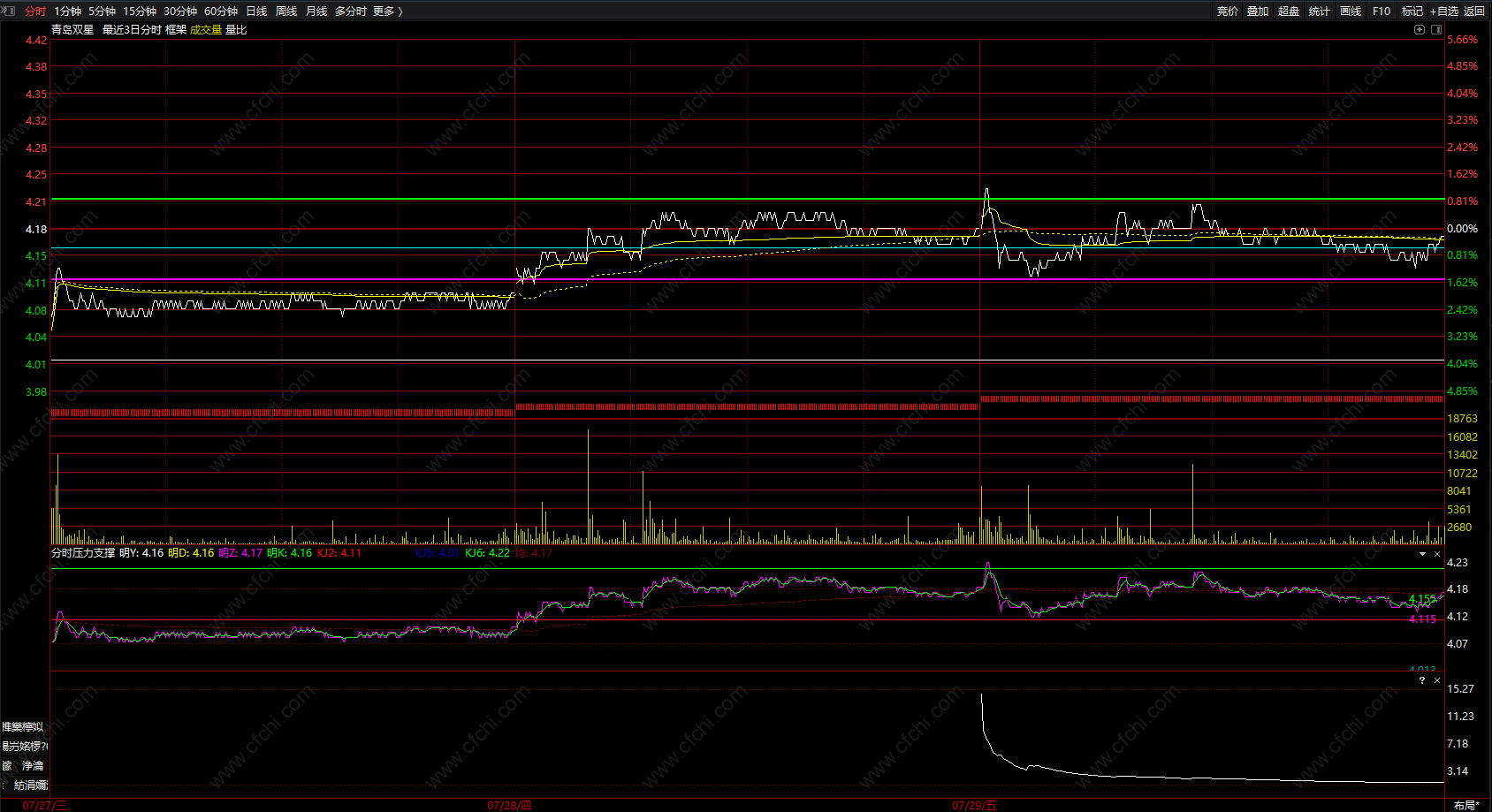The image size is (1492, 812).
Task: Click the 竞价 button
Action: (x=1228, y=11)
